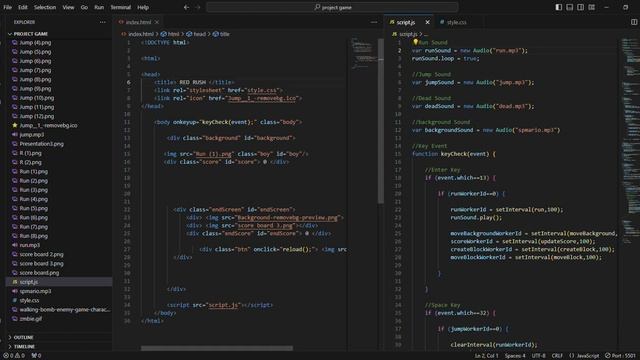The width and height of the screenshot is (640, 360).
Task: Open jump.mp3 in explorer
Action: [x=31, y=135]
